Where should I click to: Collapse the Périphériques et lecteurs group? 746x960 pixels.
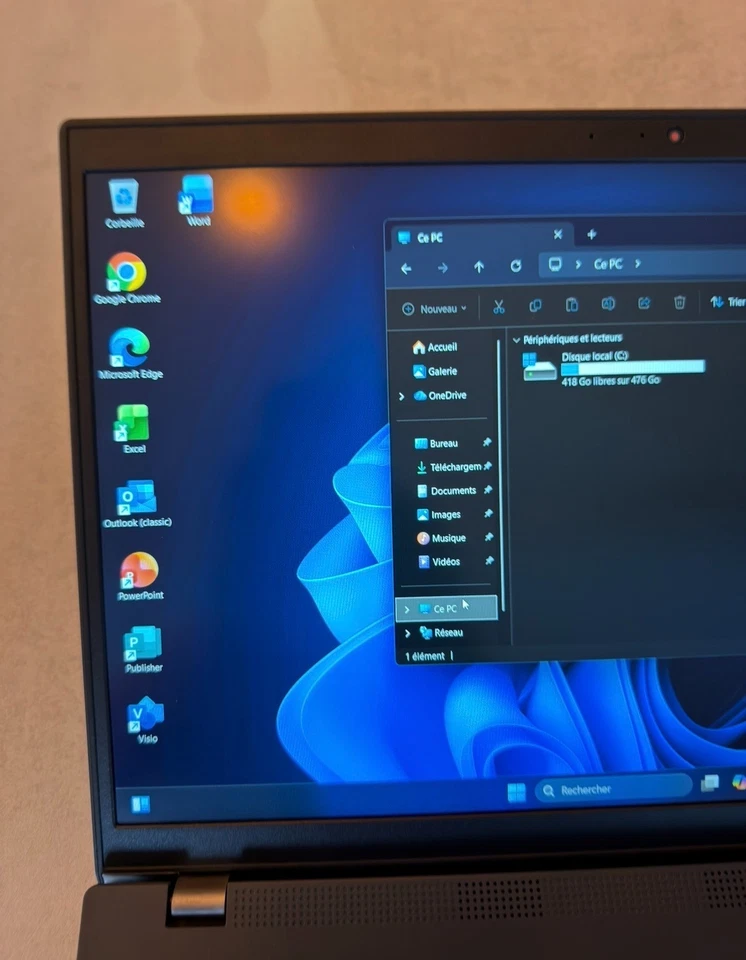coord(517,340)
